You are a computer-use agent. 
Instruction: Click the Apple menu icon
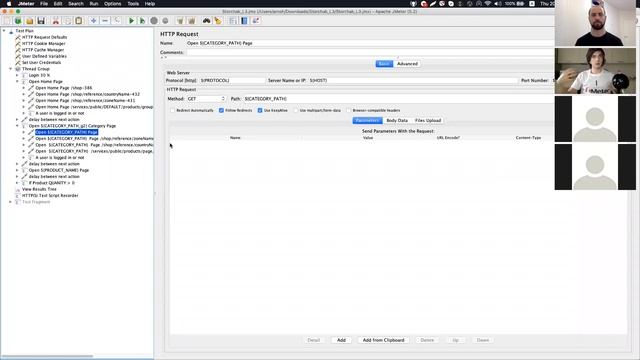(x=9, y=4)
